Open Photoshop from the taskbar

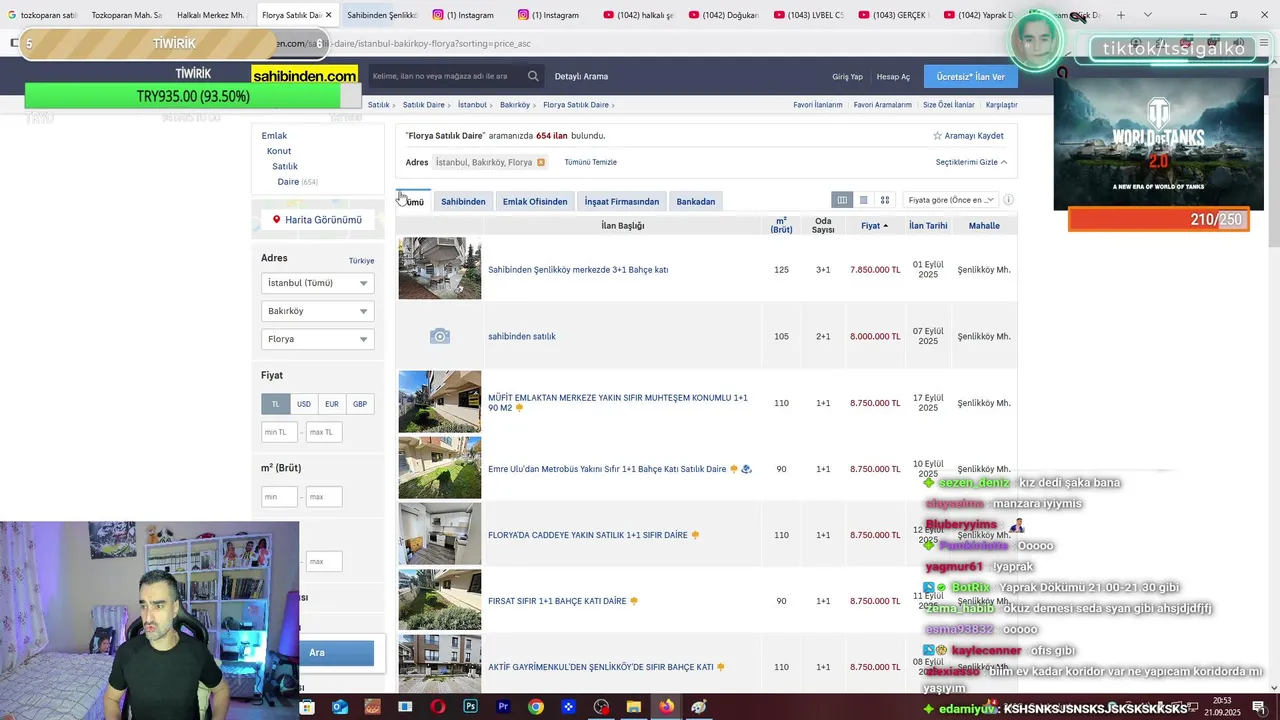click(x=470, y=707)
